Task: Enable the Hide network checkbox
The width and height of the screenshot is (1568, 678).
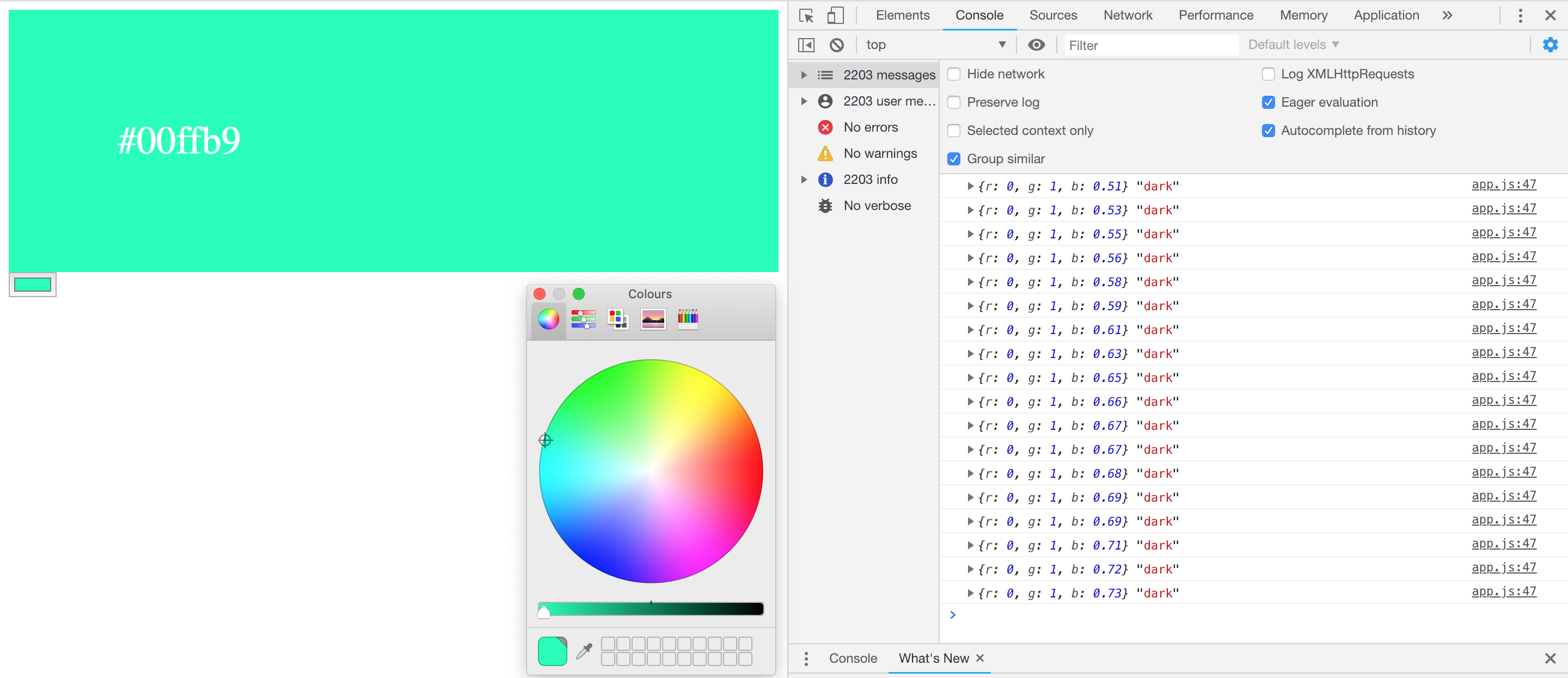Action: [x=954, y=74]
